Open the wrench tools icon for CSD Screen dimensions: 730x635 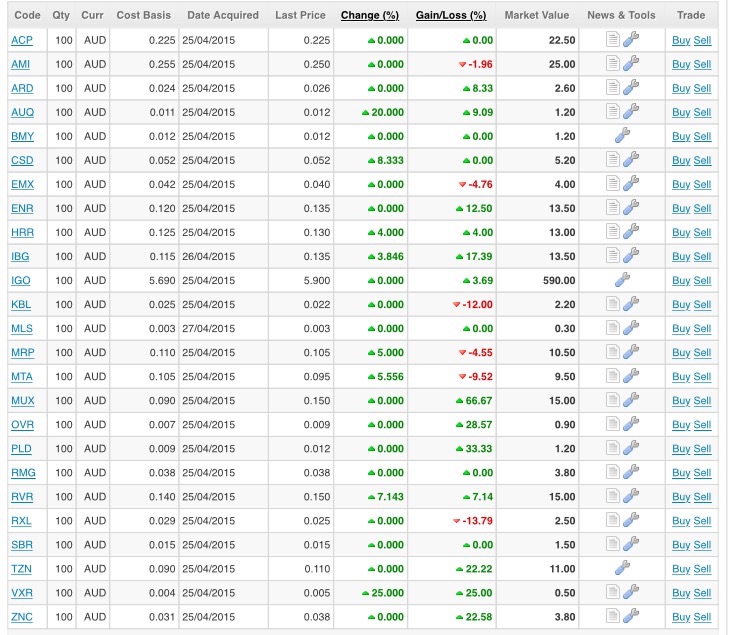coord(631,160)
